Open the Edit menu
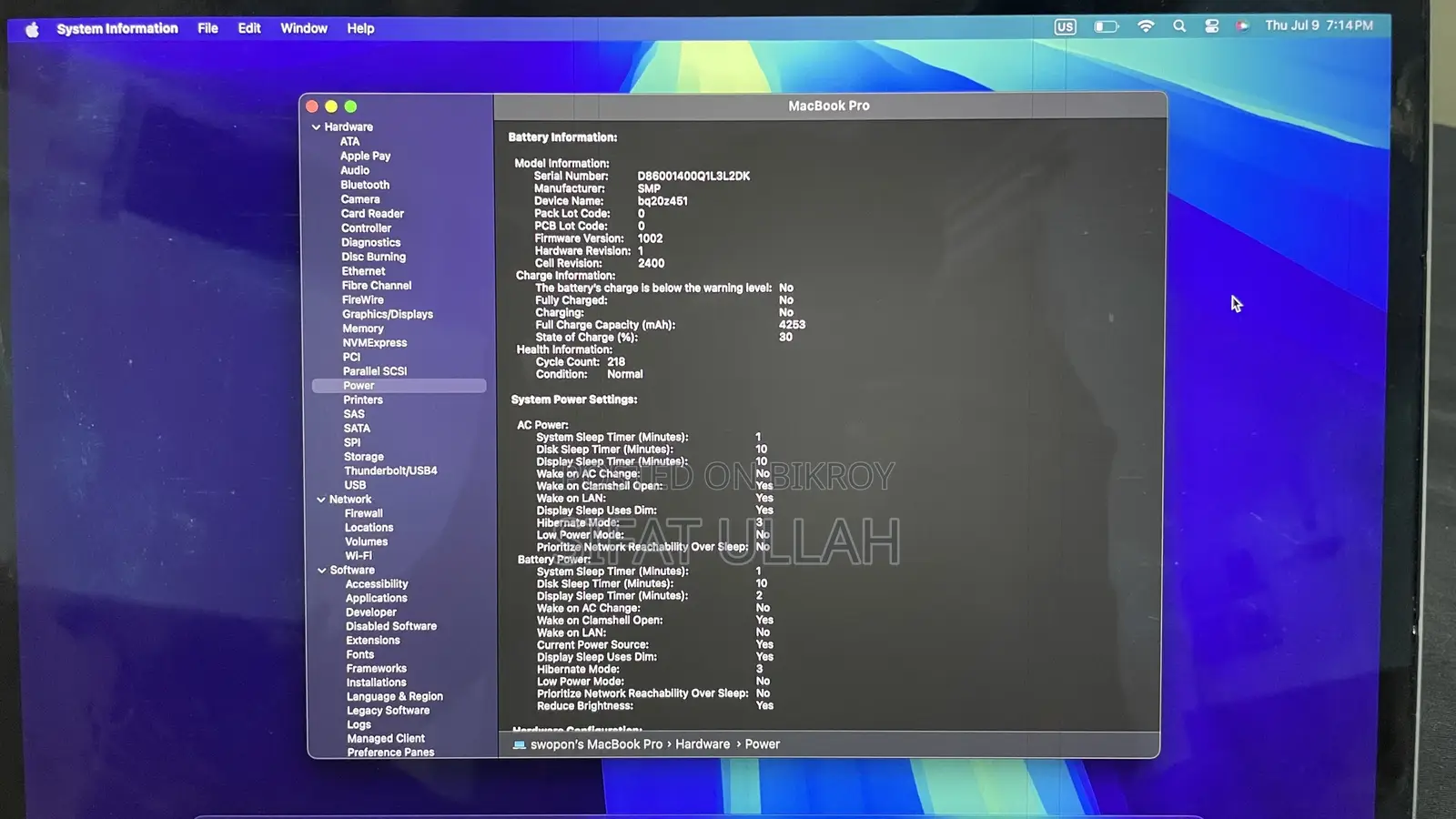 click(249, 28)
